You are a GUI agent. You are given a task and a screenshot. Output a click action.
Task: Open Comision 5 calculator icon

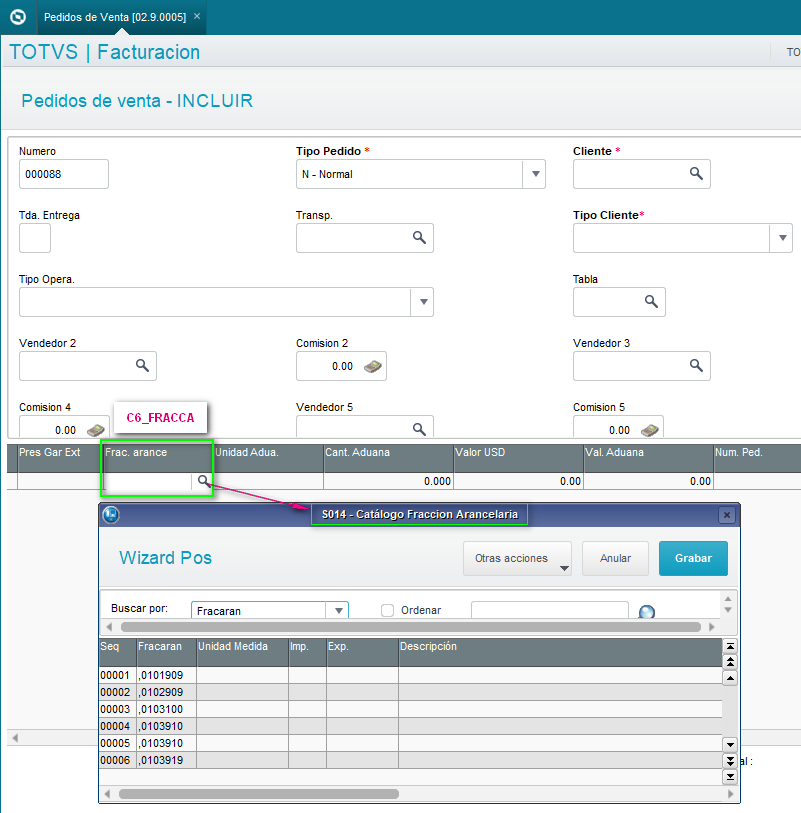(x=650, y=430)
